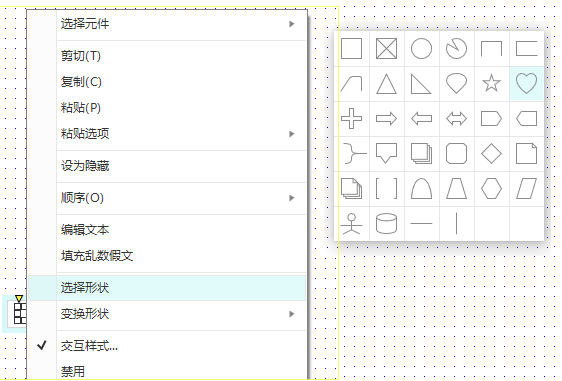Choose the parallelogram shape
This screenshot has width=562, height=381.
coord(527,189)
